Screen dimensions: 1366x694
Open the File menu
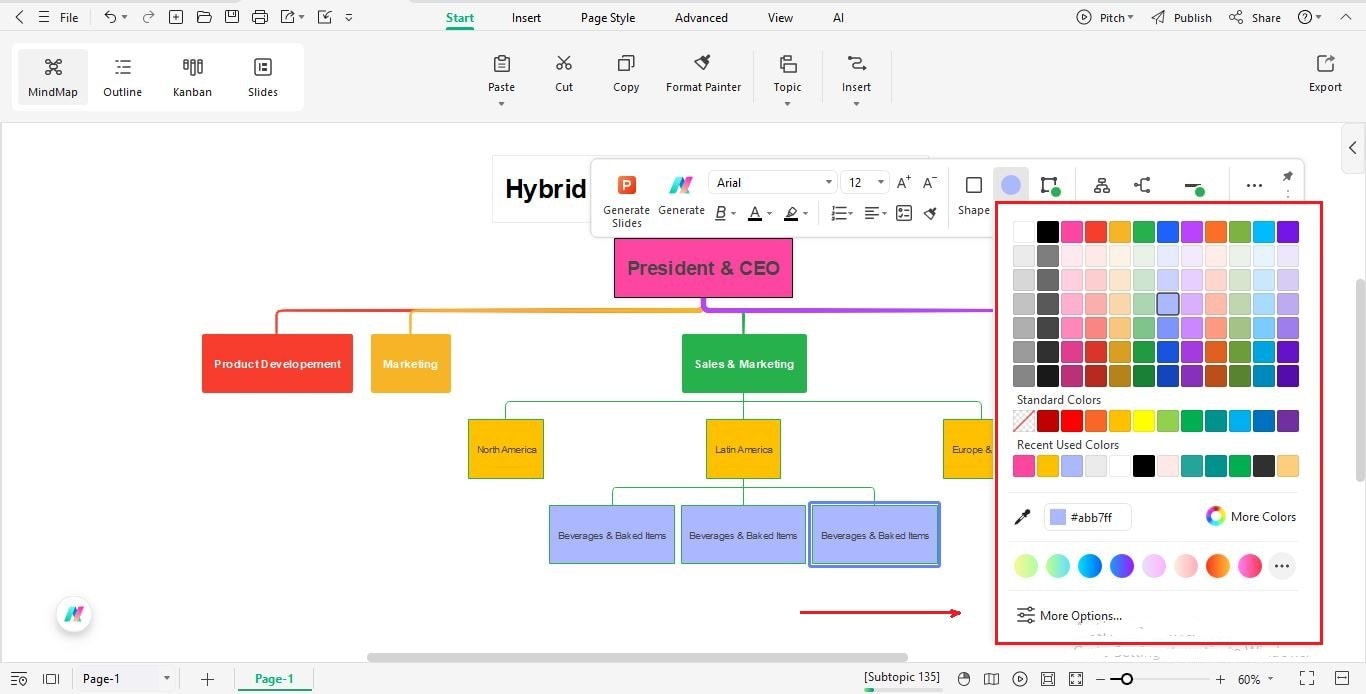[69, 17]
